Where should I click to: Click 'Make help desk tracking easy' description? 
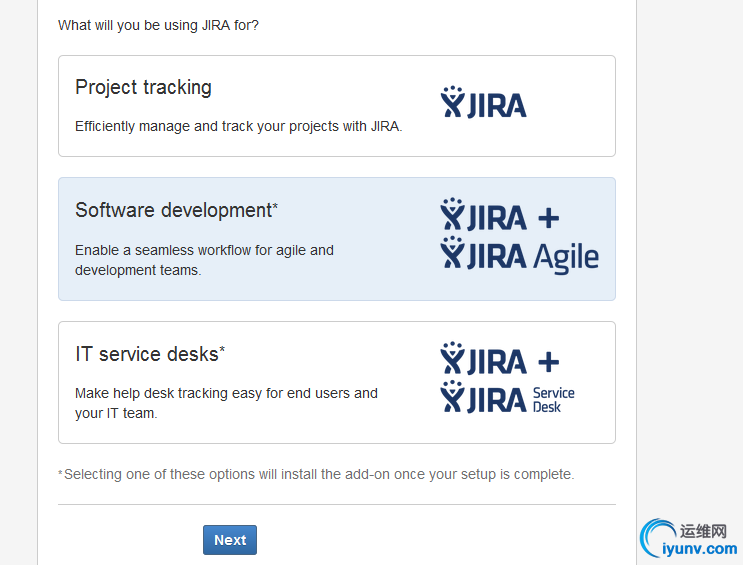pyautogui.click(x=226, y=403)
